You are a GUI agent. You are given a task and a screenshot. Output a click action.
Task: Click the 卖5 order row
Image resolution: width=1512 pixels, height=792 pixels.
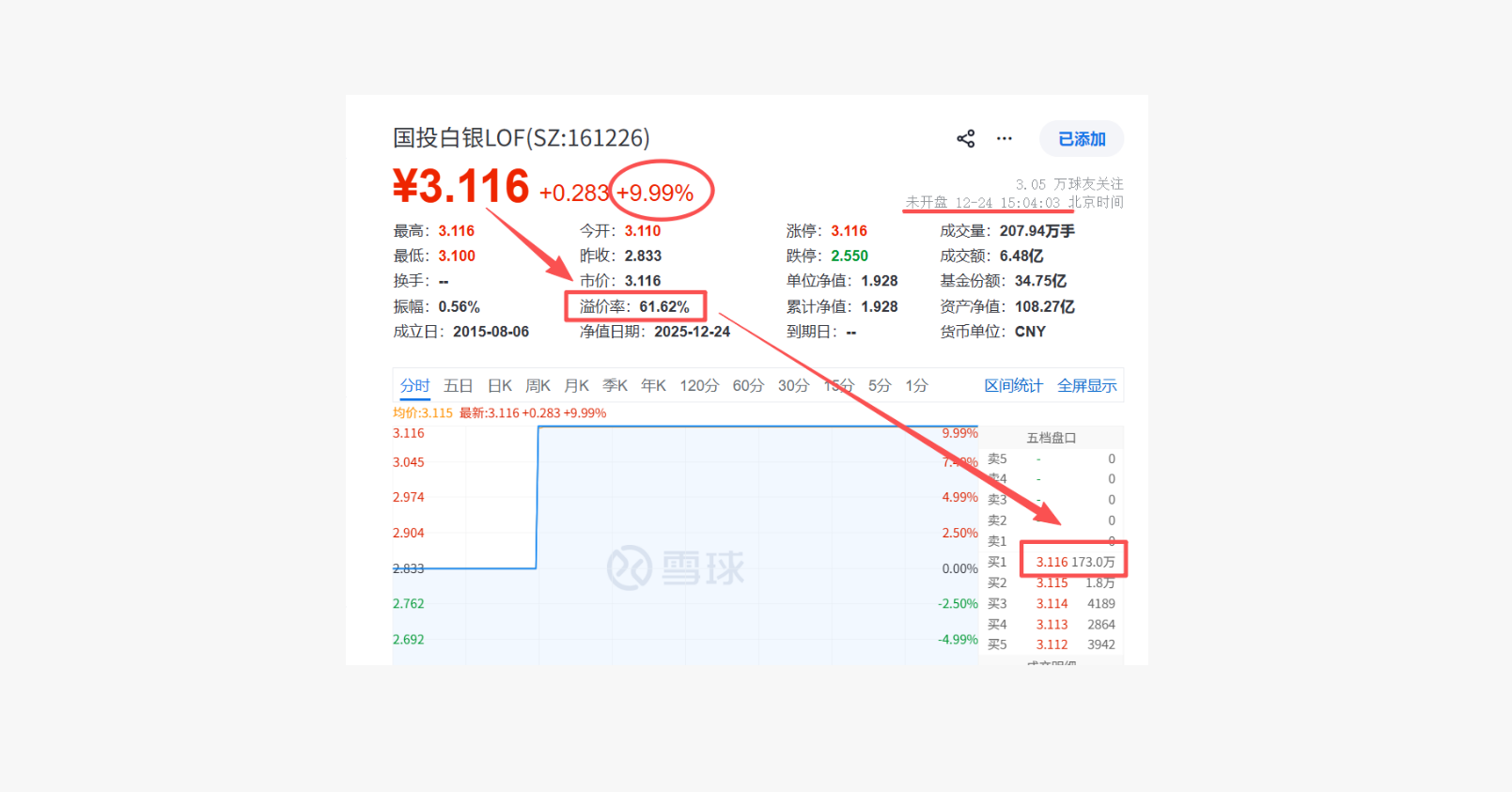pyautogui.click(x=1052, y=458)
